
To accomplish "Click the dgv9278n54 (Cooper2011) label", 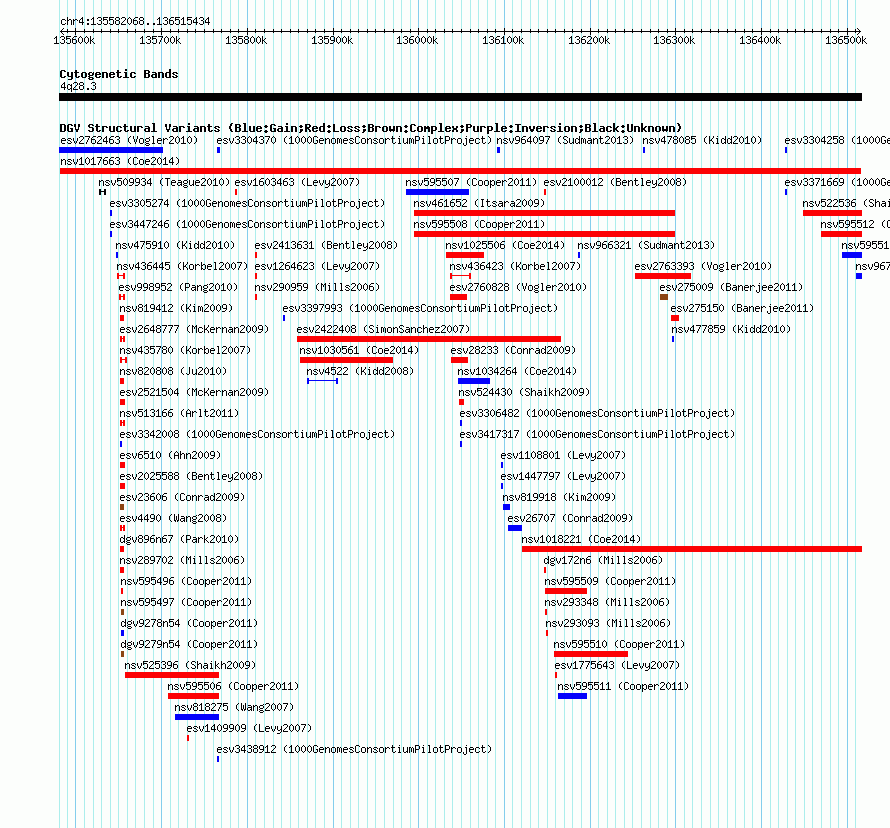I will click(189, 623).
